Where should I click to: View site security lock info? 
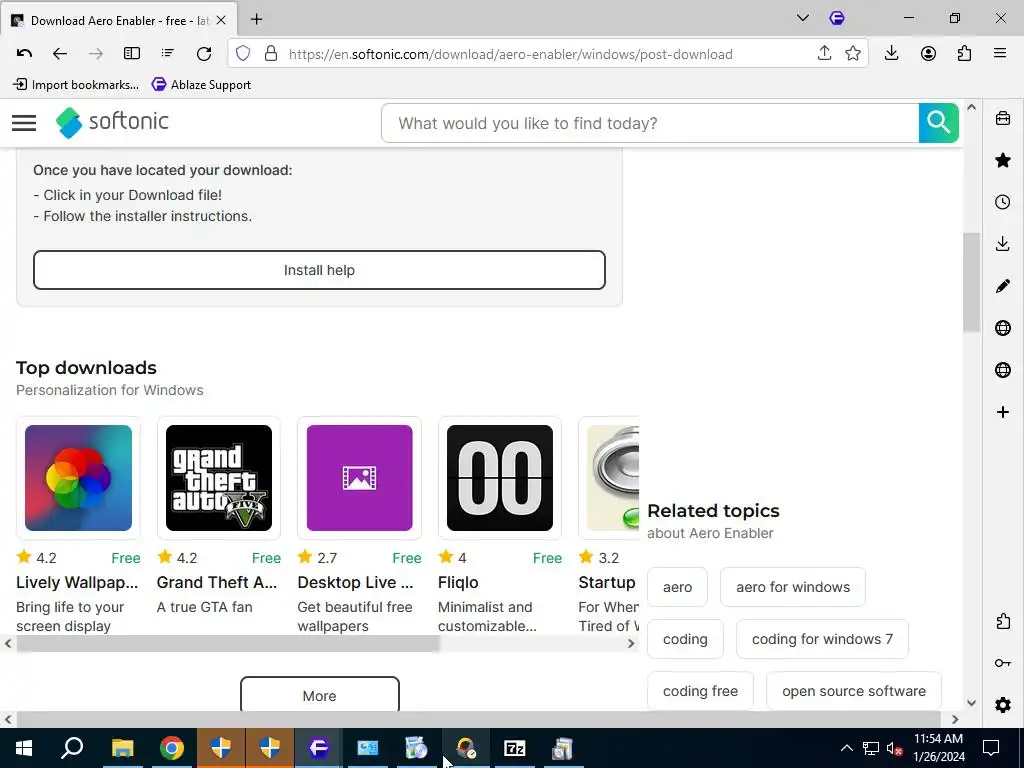click(x=271, y=54)
